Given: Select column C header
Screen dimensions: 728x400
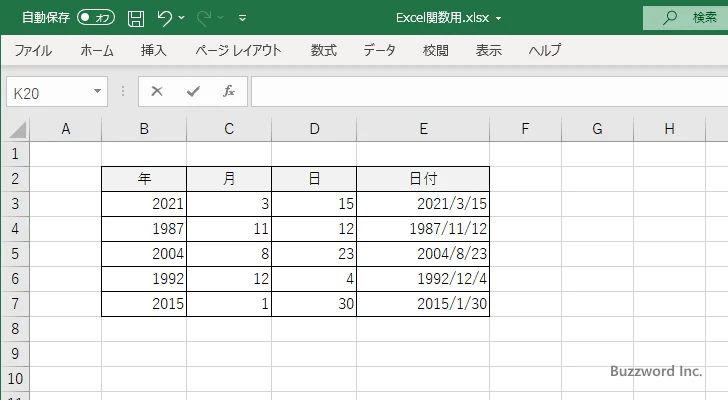Looking at the screenshot, I should click(229, 129).
